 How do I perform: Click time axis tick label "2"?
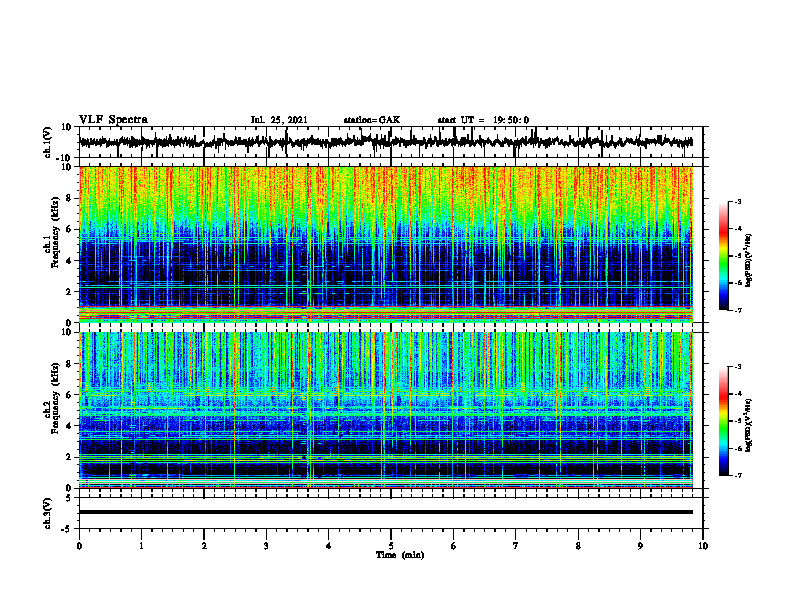[x=204, y=546]
